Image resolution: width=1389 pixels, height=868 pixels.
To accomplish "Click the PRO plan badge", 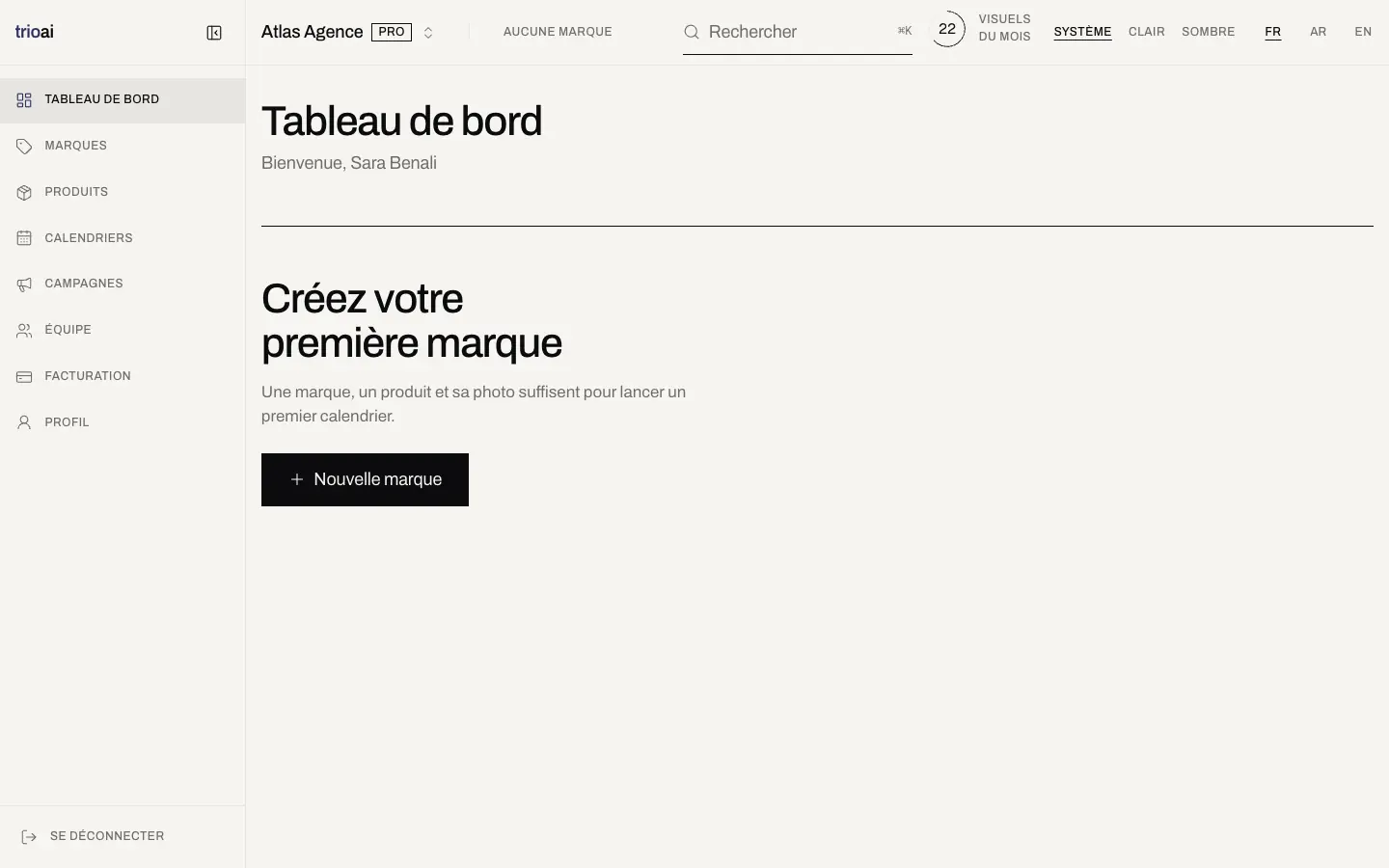I will (x=392, y=32).
